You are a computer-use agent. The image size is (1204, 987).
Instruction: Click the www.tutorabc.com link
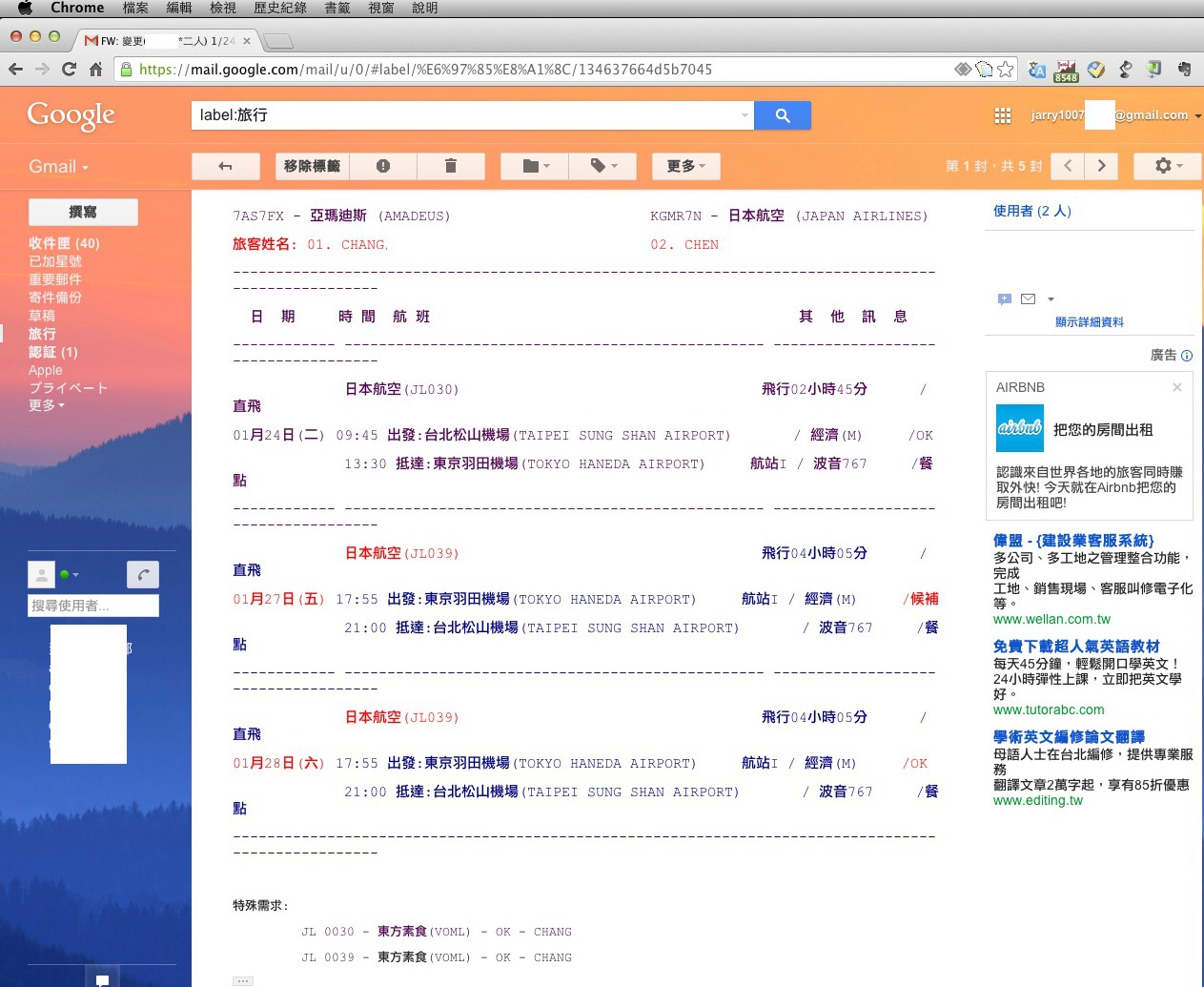(1049, 709)
